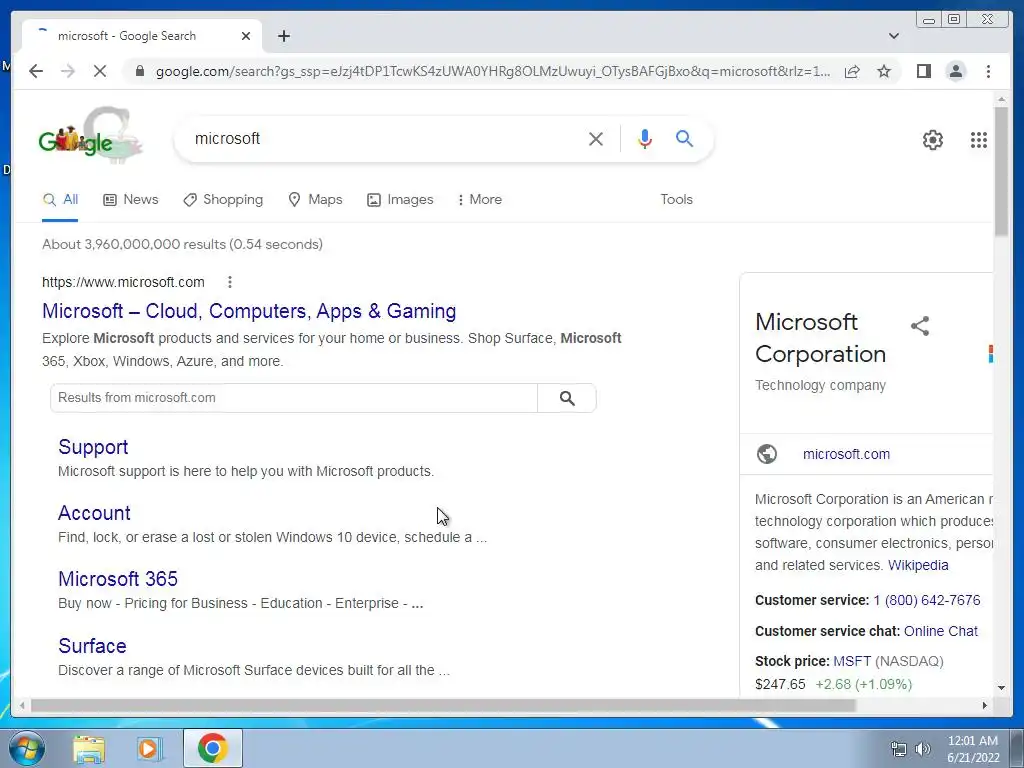Open the MSFT stock ticker link
This screenshot has width=1024, height=768.
click(852, 661)
